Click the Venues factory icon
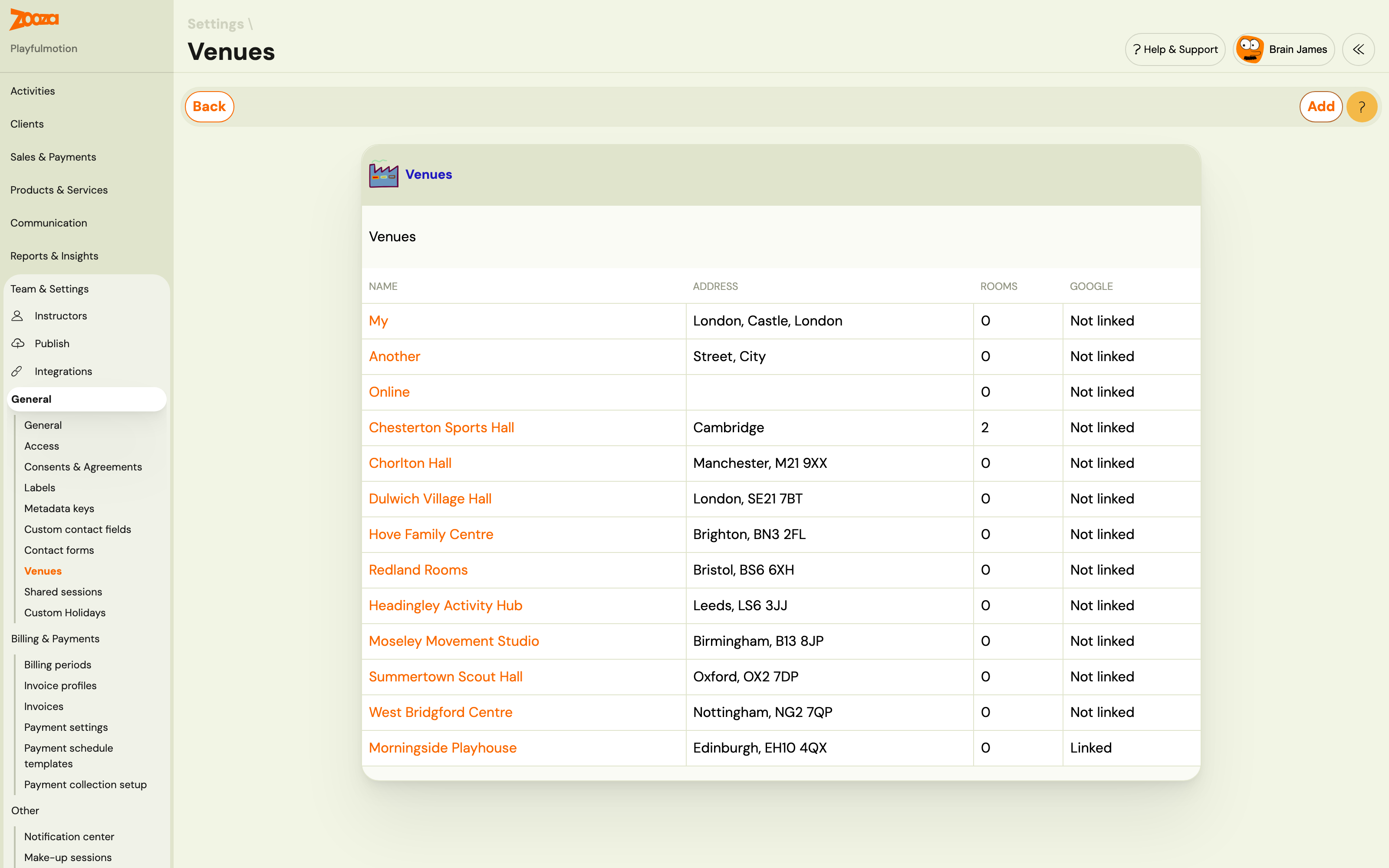1389x868 pixels. pos(383,174)
